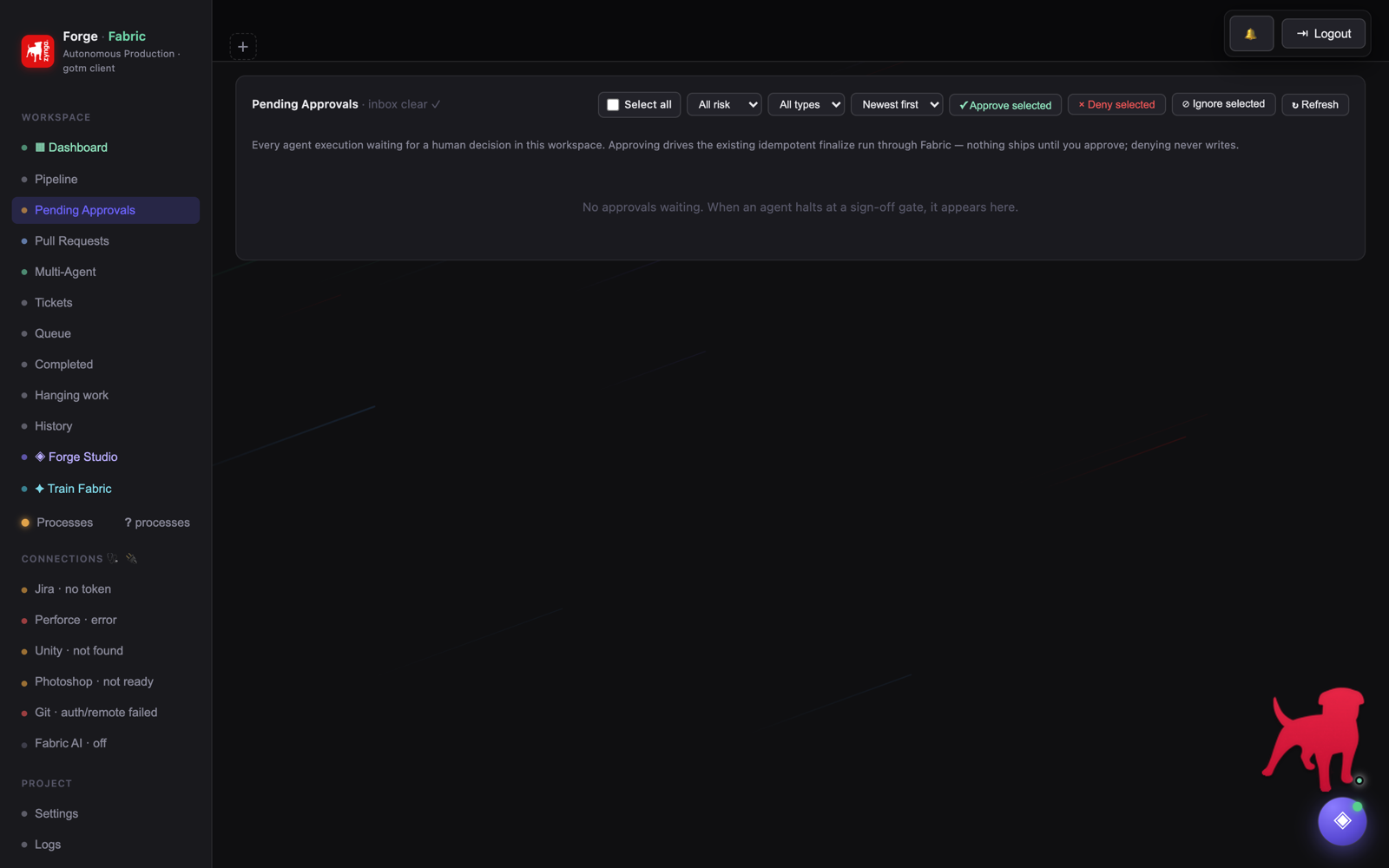Select the Fabric AI off connection
The width and height of the screenshot is (1389, 868).
point(106,743)
